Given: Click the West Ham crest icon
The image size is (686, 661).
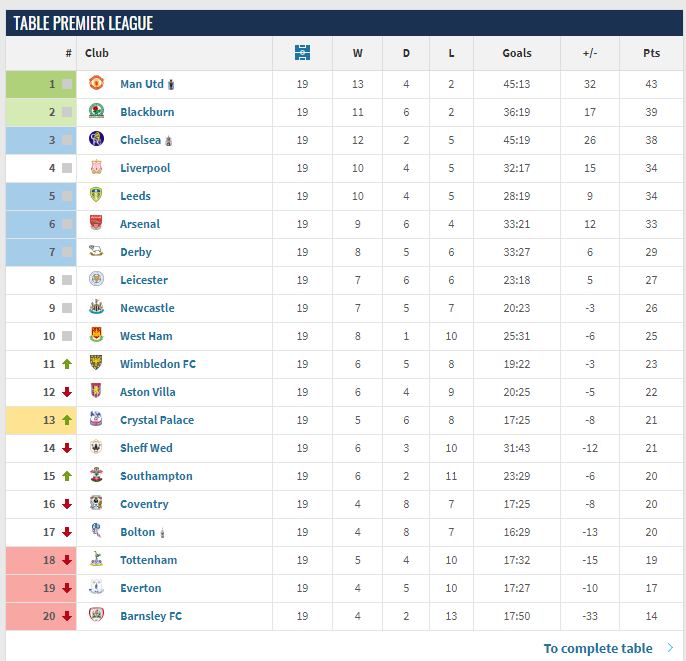Looking at the screenshot, I should coord(96,335).
